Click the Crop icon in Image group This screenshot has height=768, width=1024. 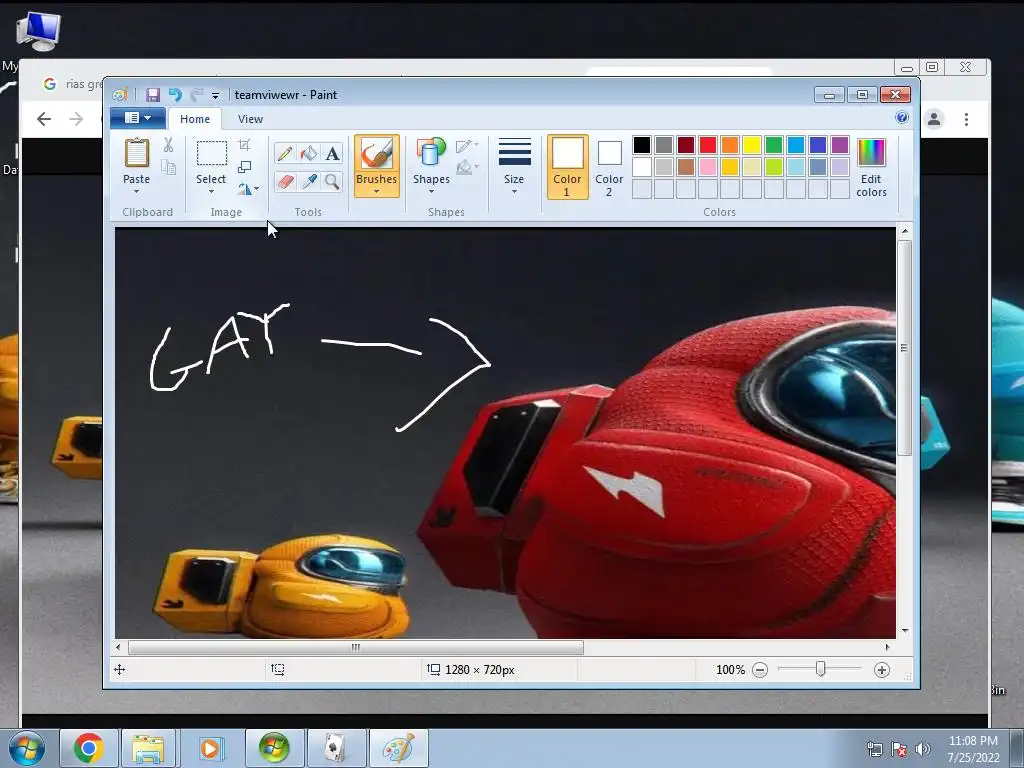pyautogui.click(x=244, y=145)
